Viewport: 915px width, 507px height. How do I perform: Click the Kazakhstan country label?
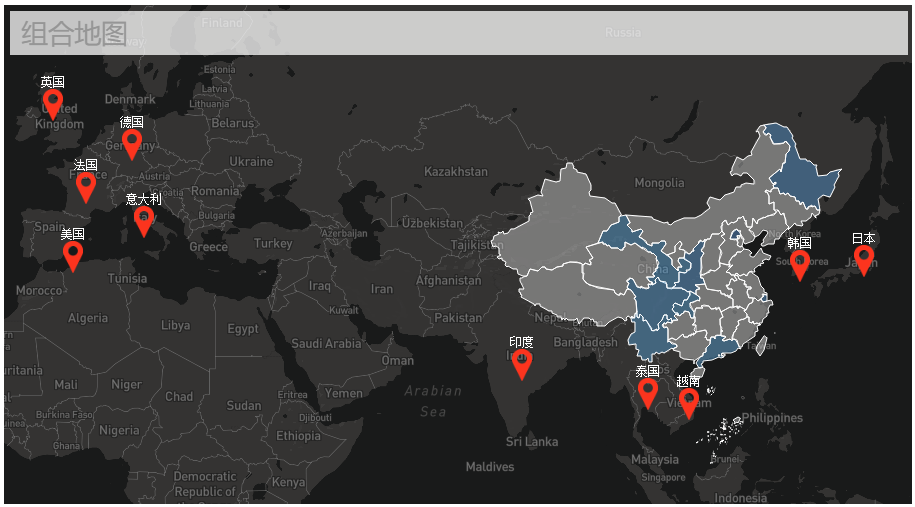coord(456,172)
